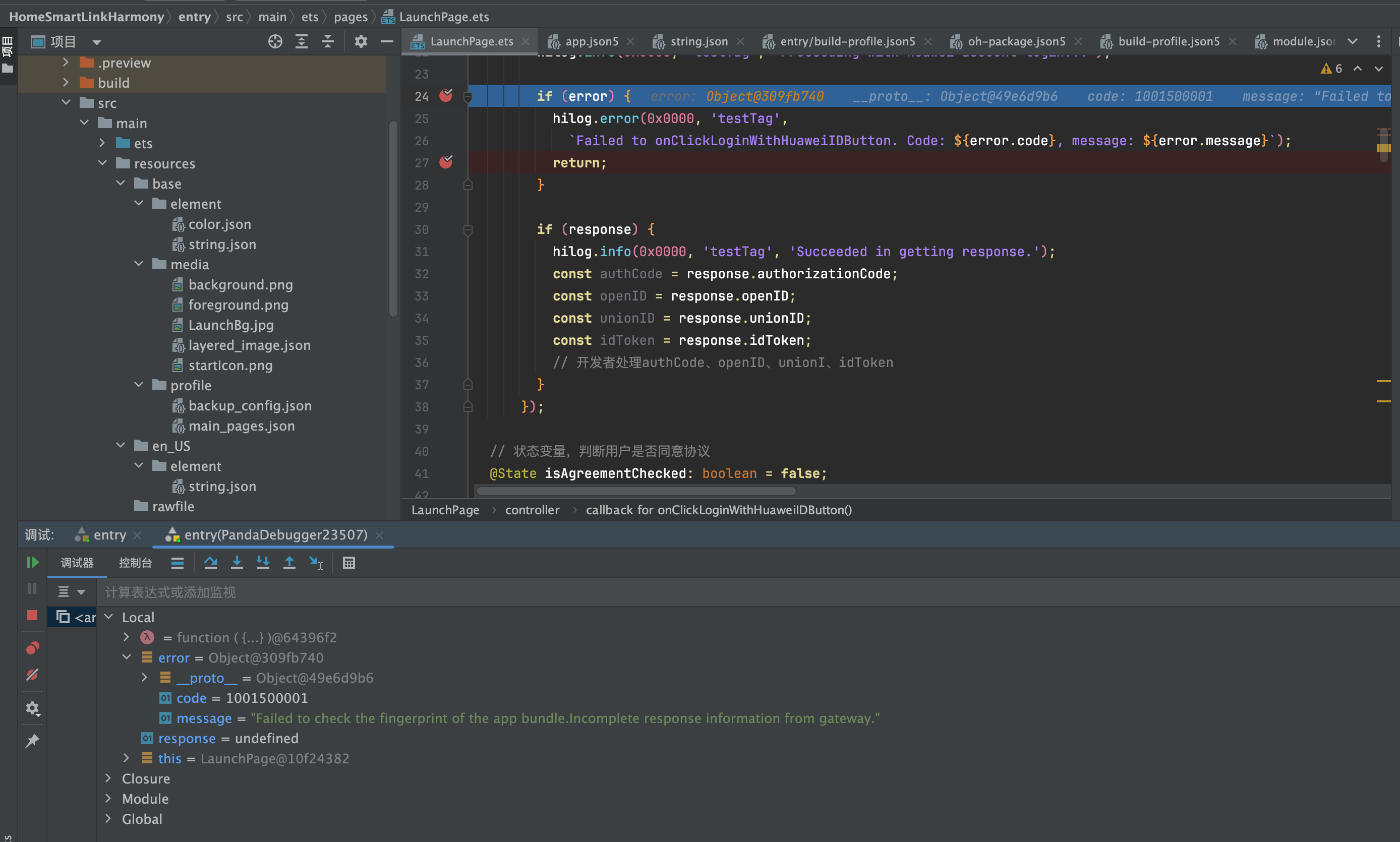Image resolution: width=1400 pixels, height=842 pixels.
Task: Close entry(PandaDebugger23507) session tab
Action: point(380,535)
